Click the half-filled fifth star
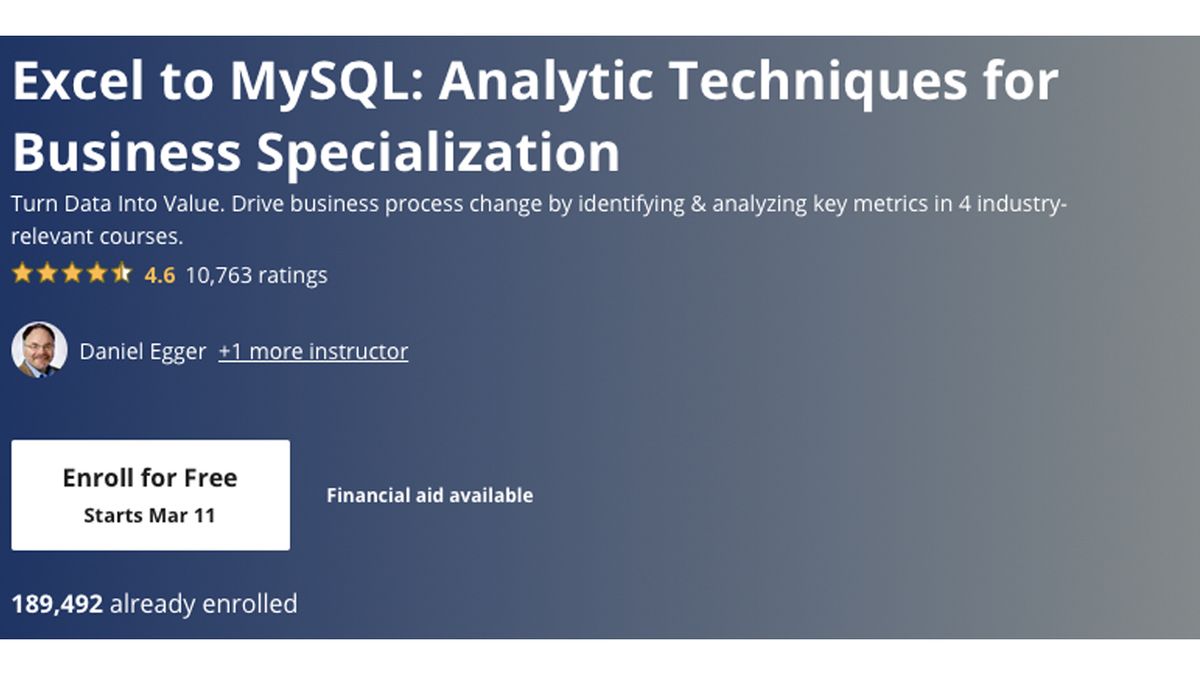Viewport: 1200px width, 675px height. click(x=120, y=274)
